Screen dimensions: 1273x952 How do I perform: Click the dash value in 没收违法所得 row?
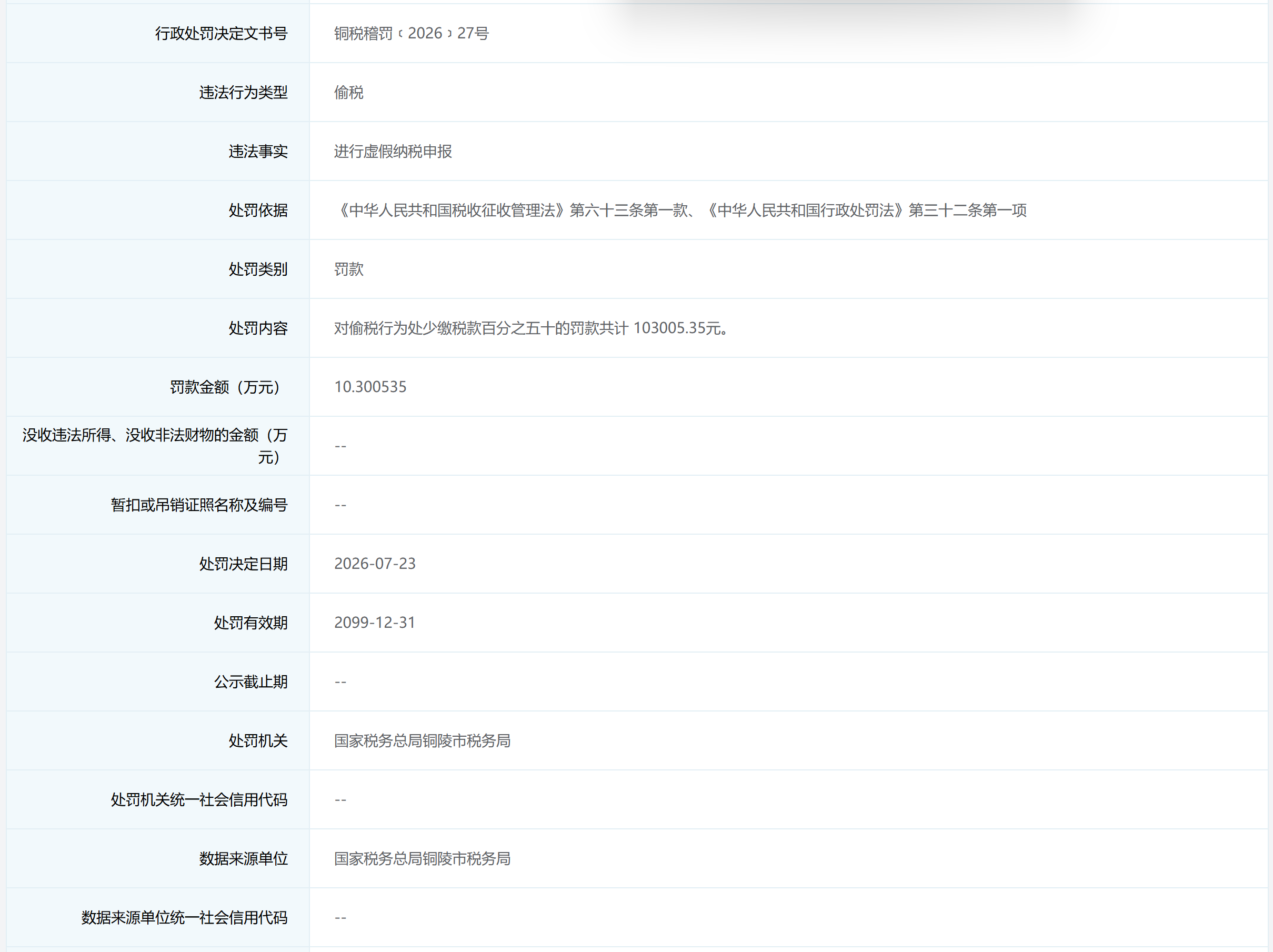[x=340, y=446]
